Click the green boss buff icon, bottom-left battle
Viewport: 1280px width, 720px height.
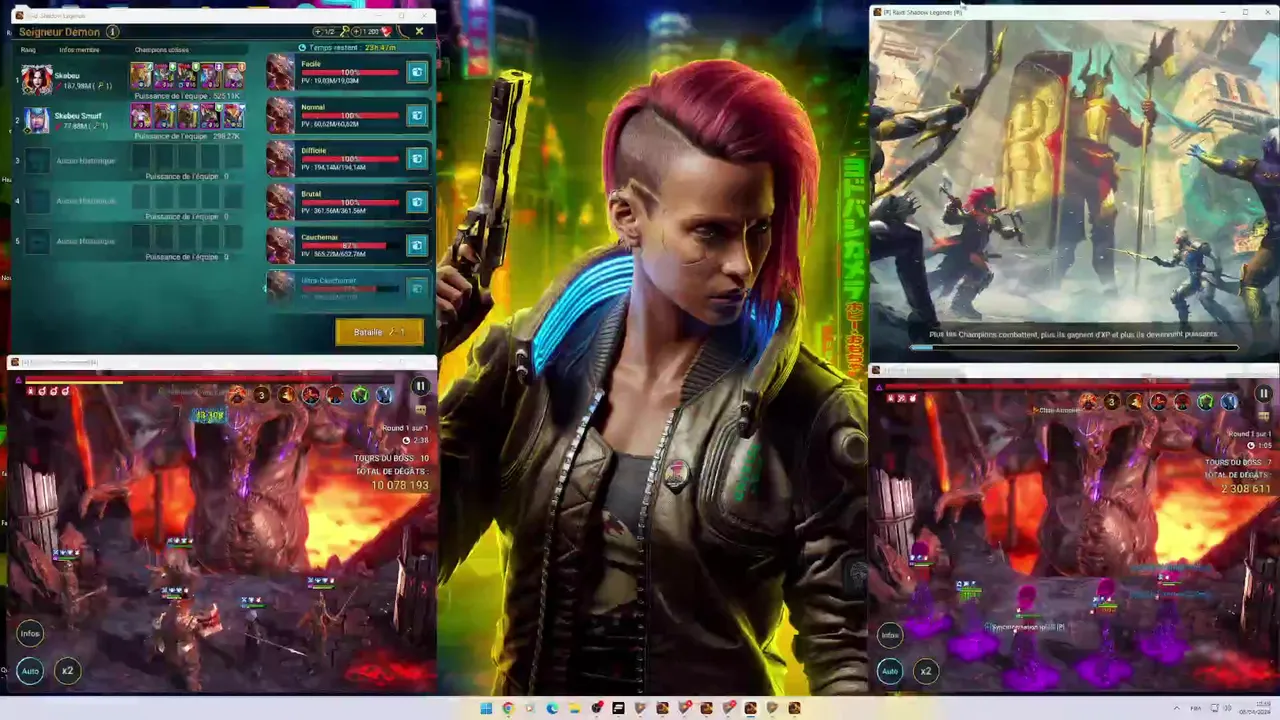(x=360, y=396)
